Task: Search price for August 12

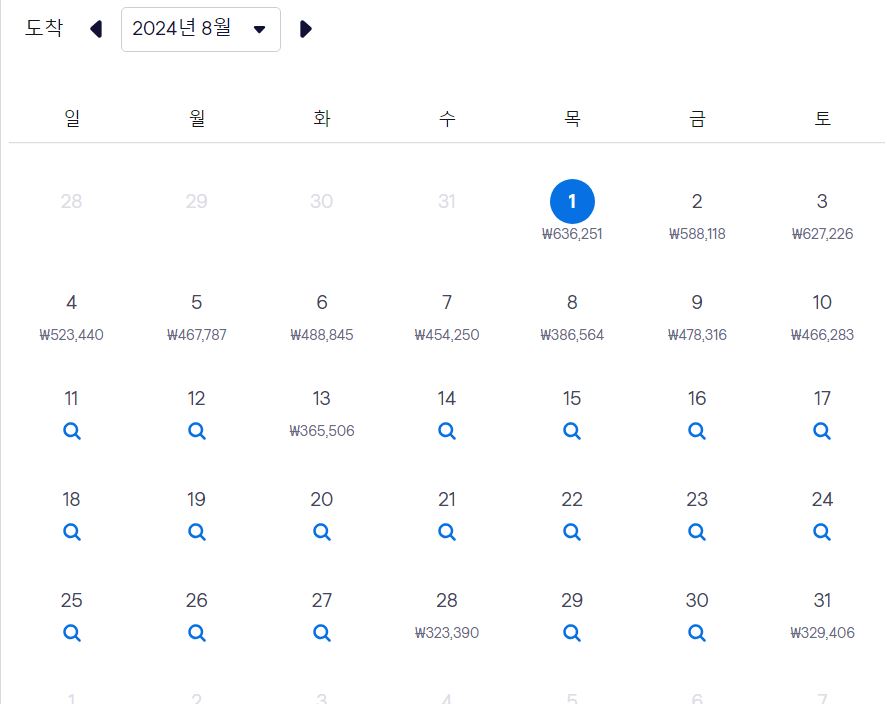Action: pos(197,431)
